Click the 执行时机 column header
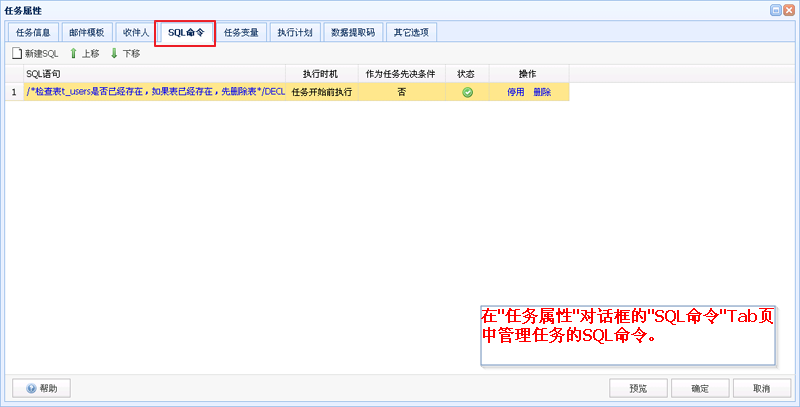800x407 pixels. 321,74
